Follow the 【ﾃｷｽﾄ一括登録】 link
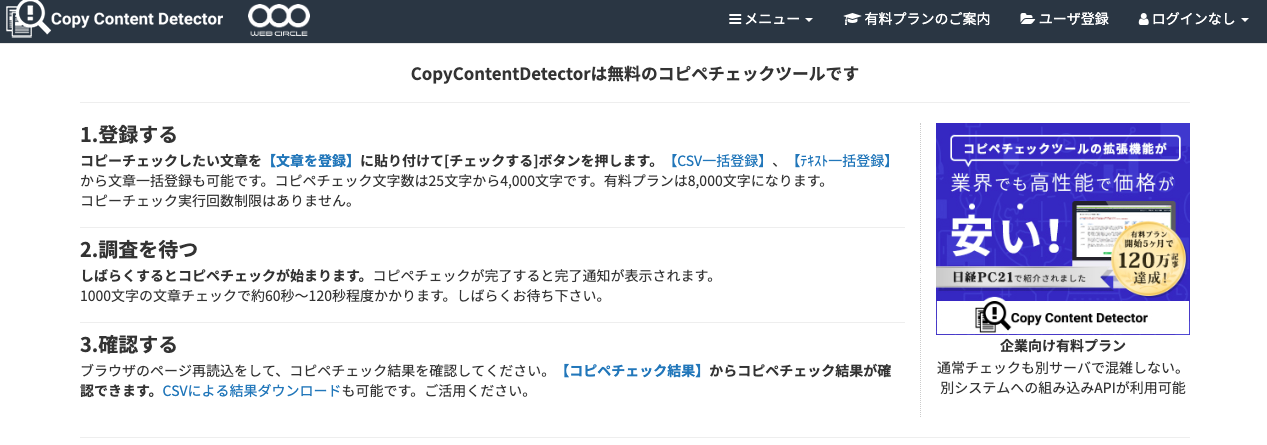Screen dimensions: 1267x445 click(x=841, y=160)
